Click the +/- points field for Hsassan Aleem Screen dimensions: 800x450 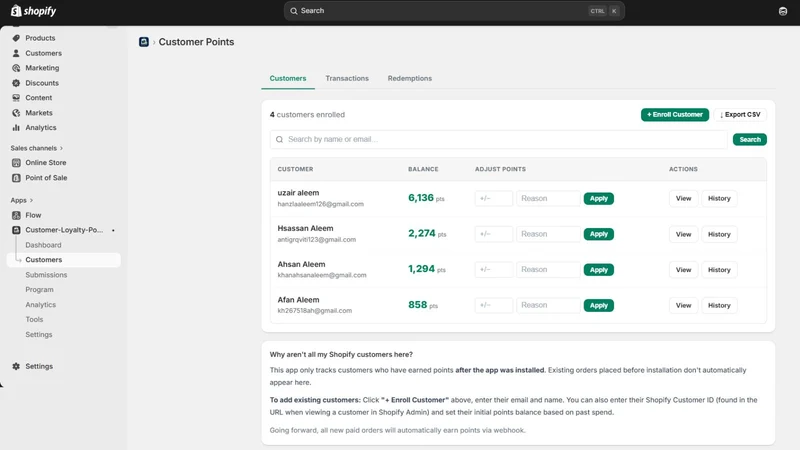(493, 234)
